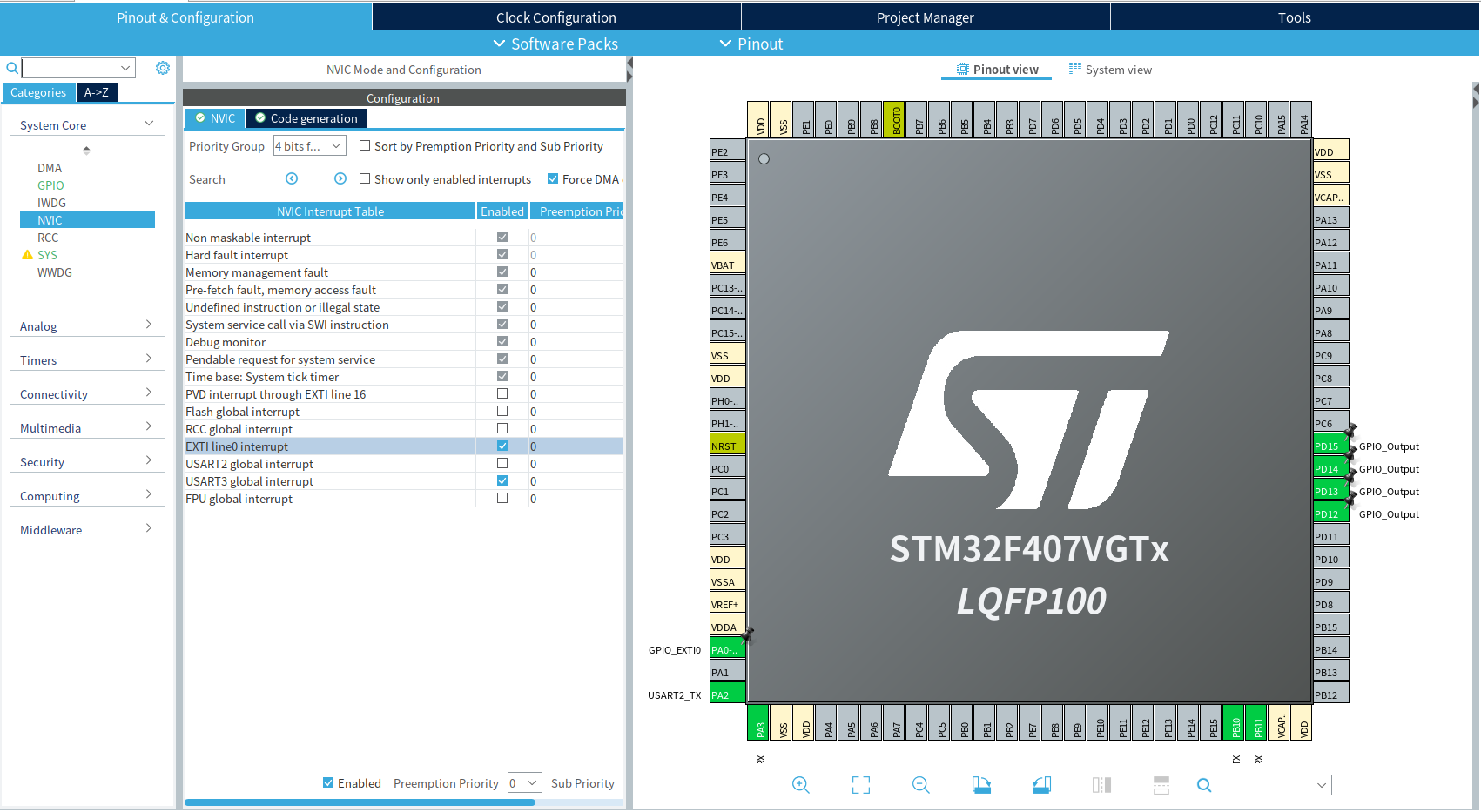The width and height of the screenshot is (1481, 812).
Task: Switch to the Clock Configuration tab
Action: (x=556, y=17)
